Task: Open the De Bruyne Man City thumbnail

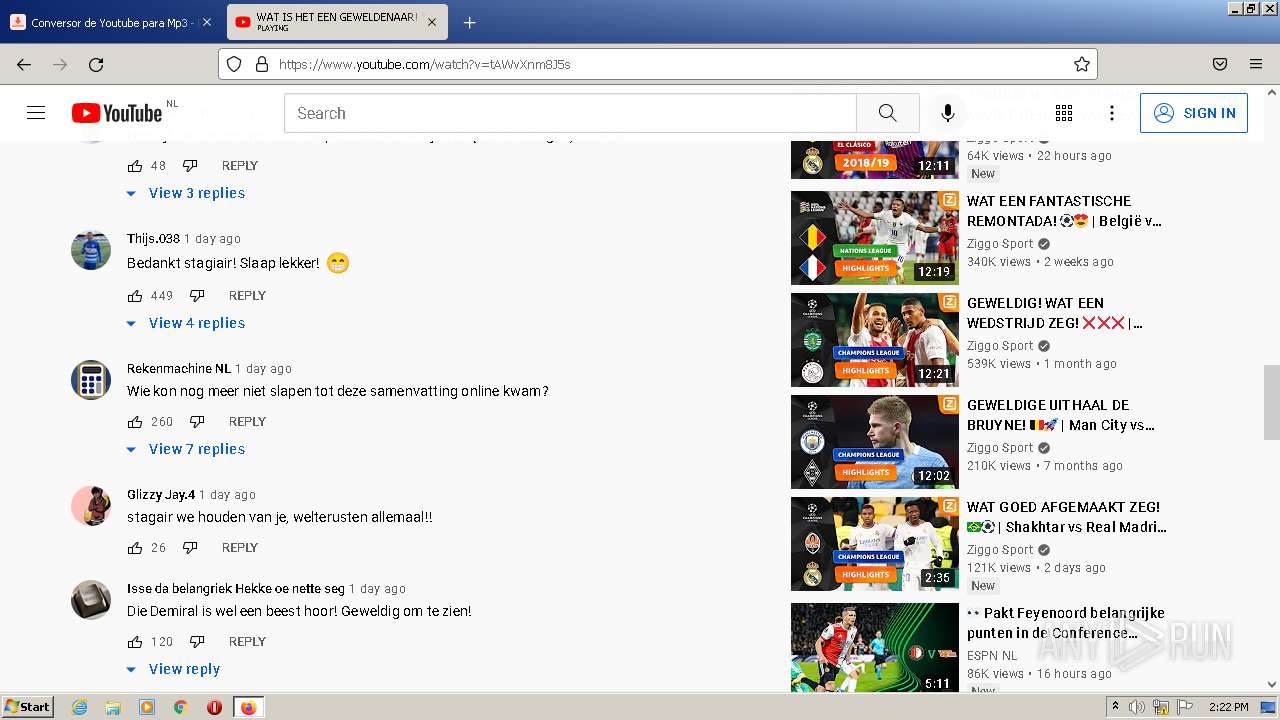Action: [875, 442]
